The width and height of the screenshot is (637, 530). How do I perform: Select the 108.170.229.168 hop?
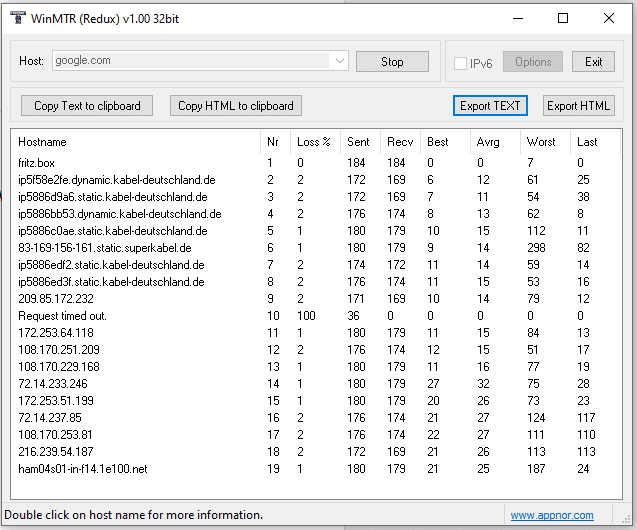(58, 367)
